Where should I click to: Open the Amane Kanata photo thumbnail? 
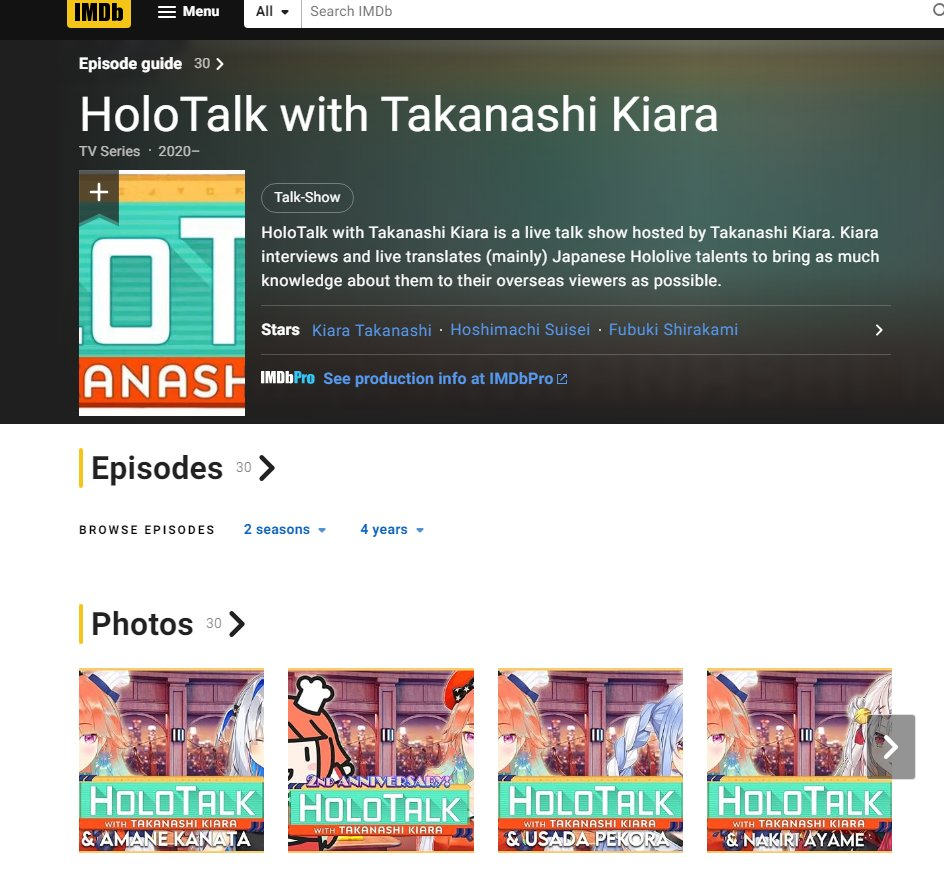(172, 760)
